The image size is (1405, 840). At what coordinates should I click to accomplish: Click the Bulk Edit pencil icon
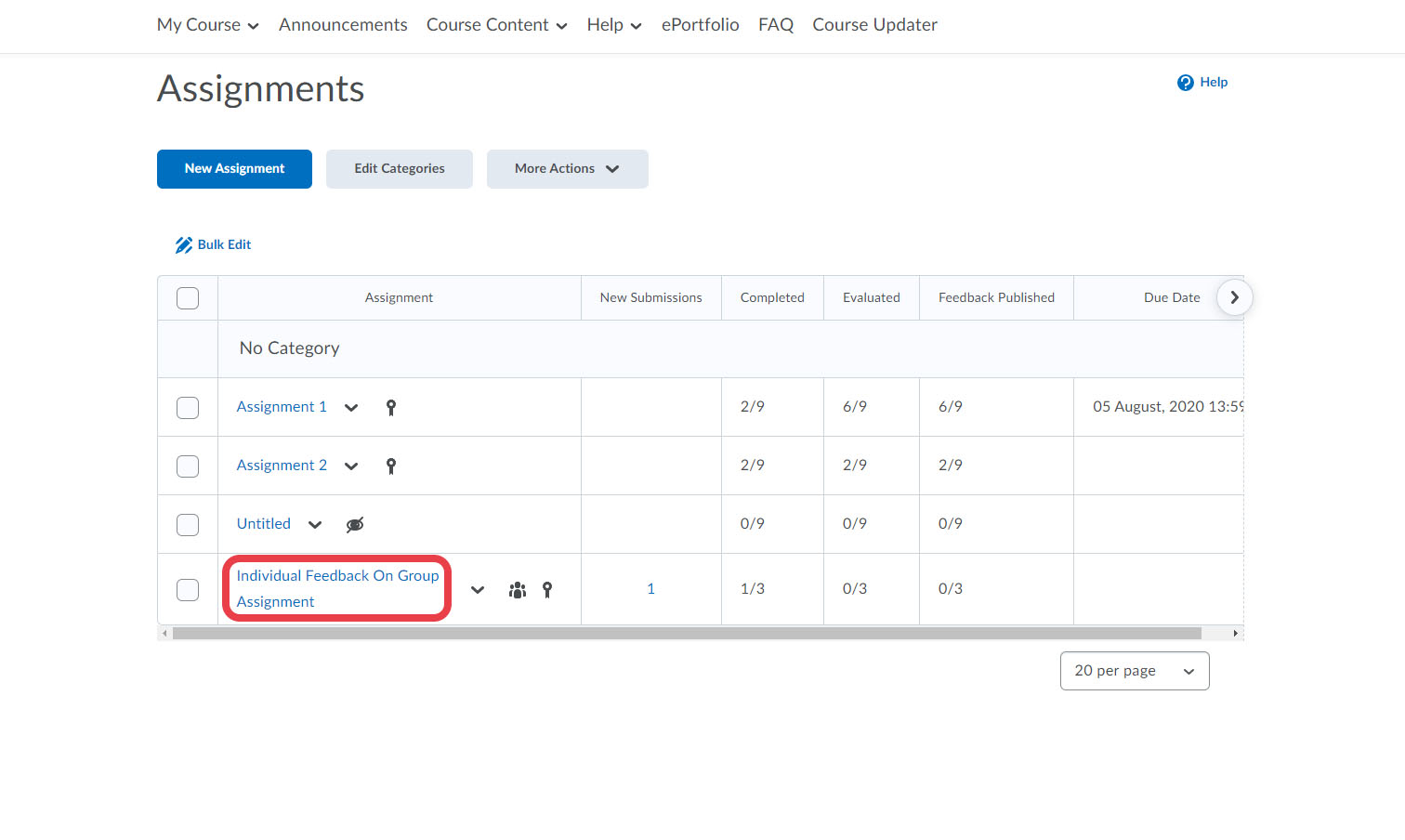[183, 245]
